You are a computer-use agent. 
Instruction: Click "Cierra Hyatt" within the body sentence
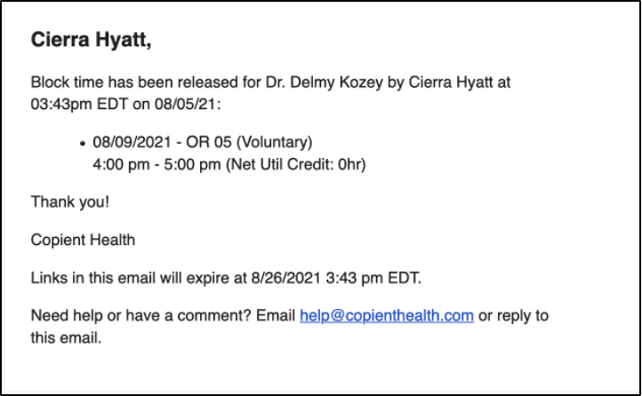[451, 82]
